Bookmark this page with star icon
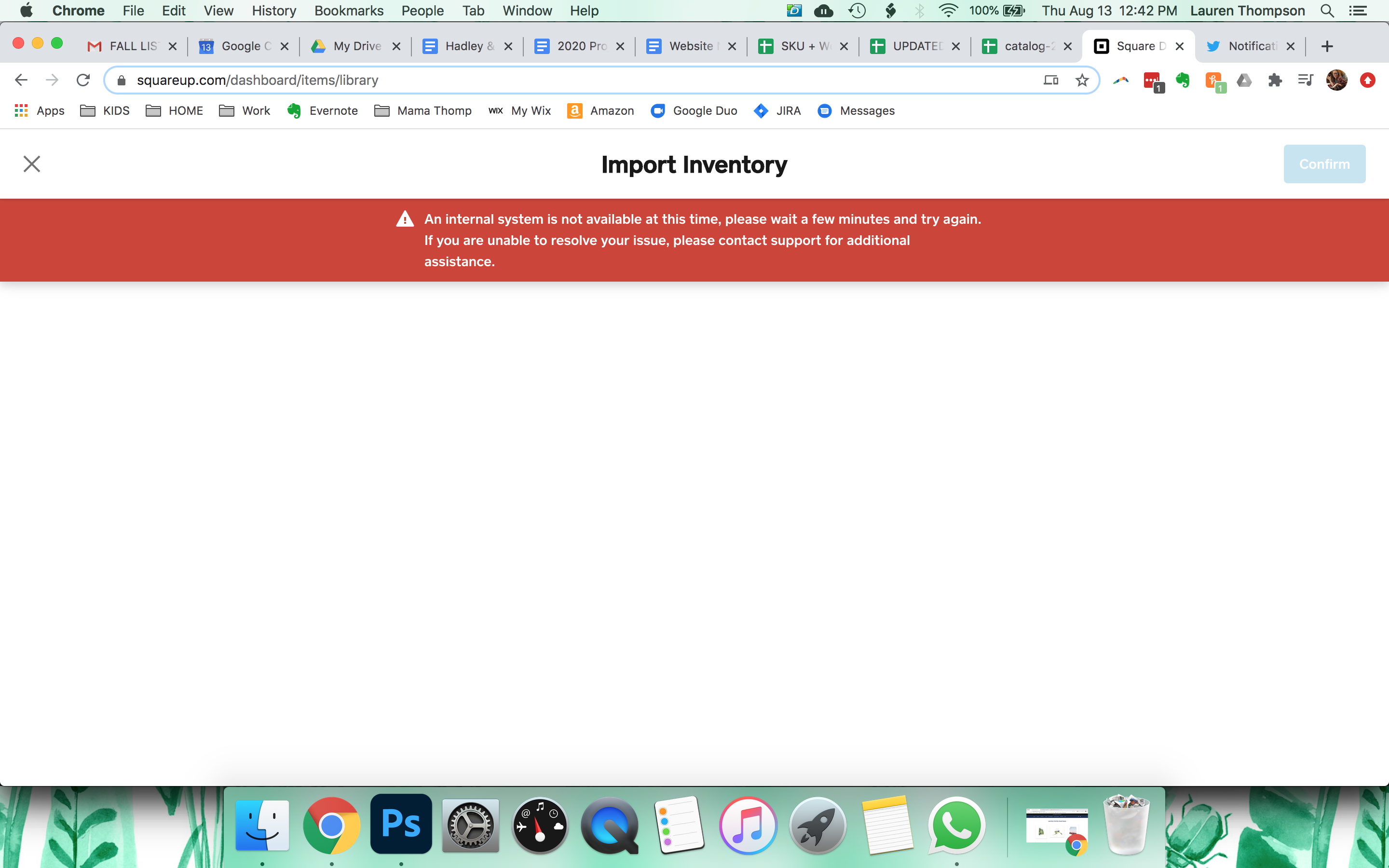The height and width of the screenshot is (868, 1389). [1082, 81]
